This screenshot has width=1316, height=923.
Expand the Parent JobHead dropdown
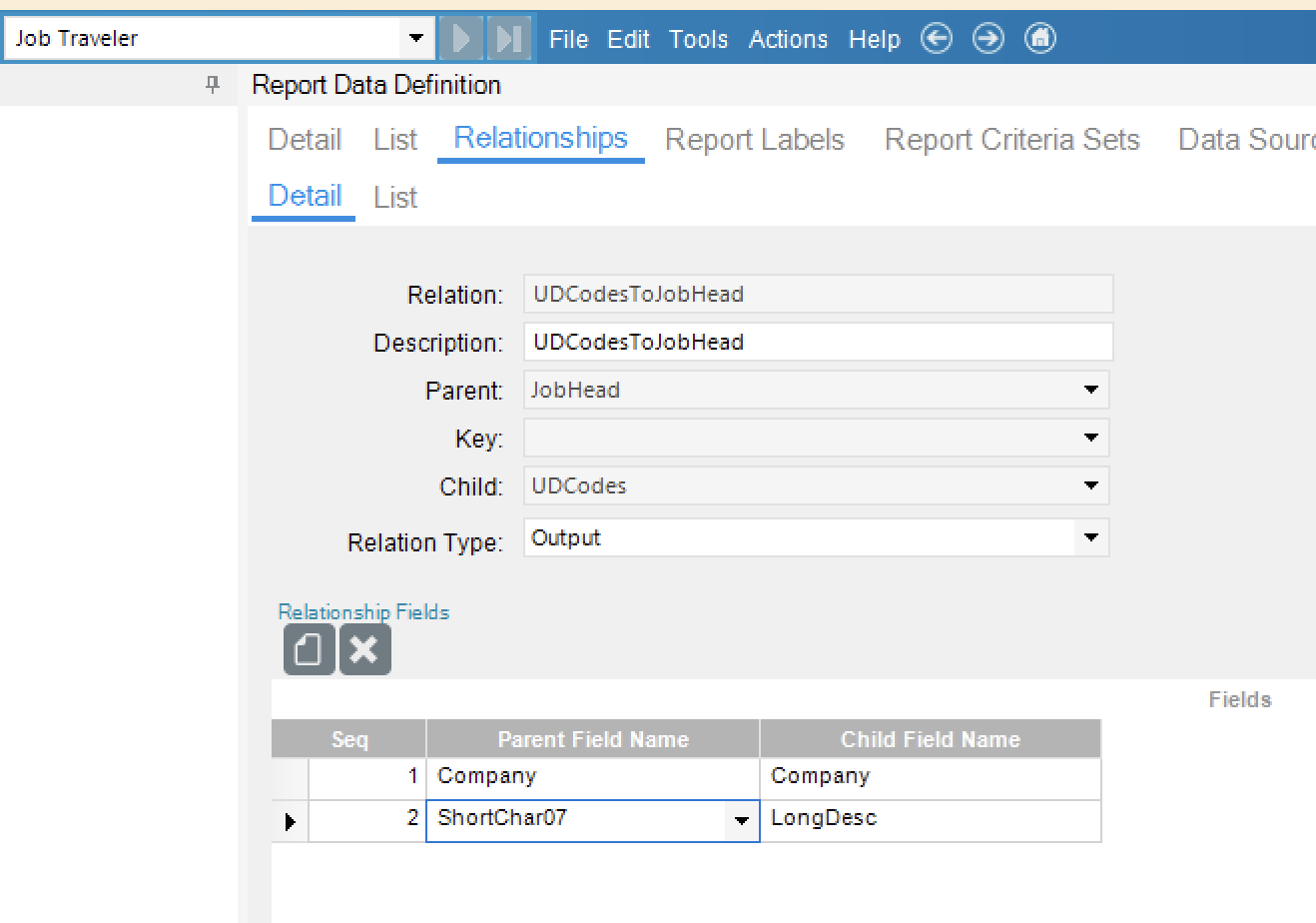point(1090,390)
